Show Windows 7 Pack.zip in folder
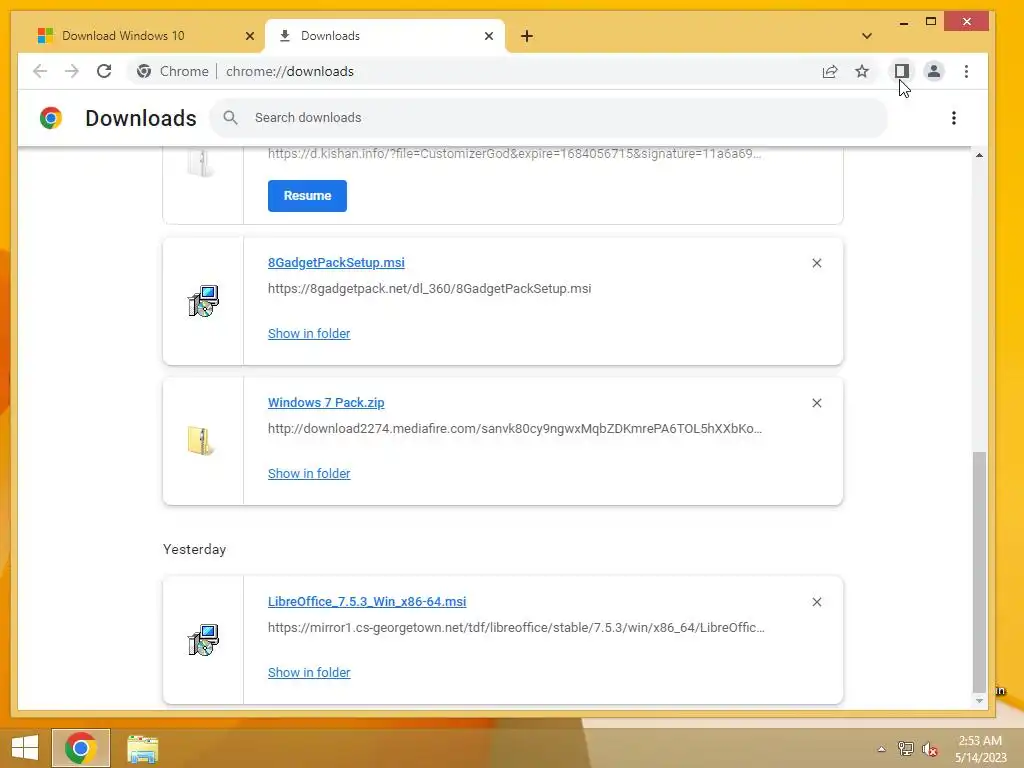1024x768 pixels. click(x=309, y=473)
